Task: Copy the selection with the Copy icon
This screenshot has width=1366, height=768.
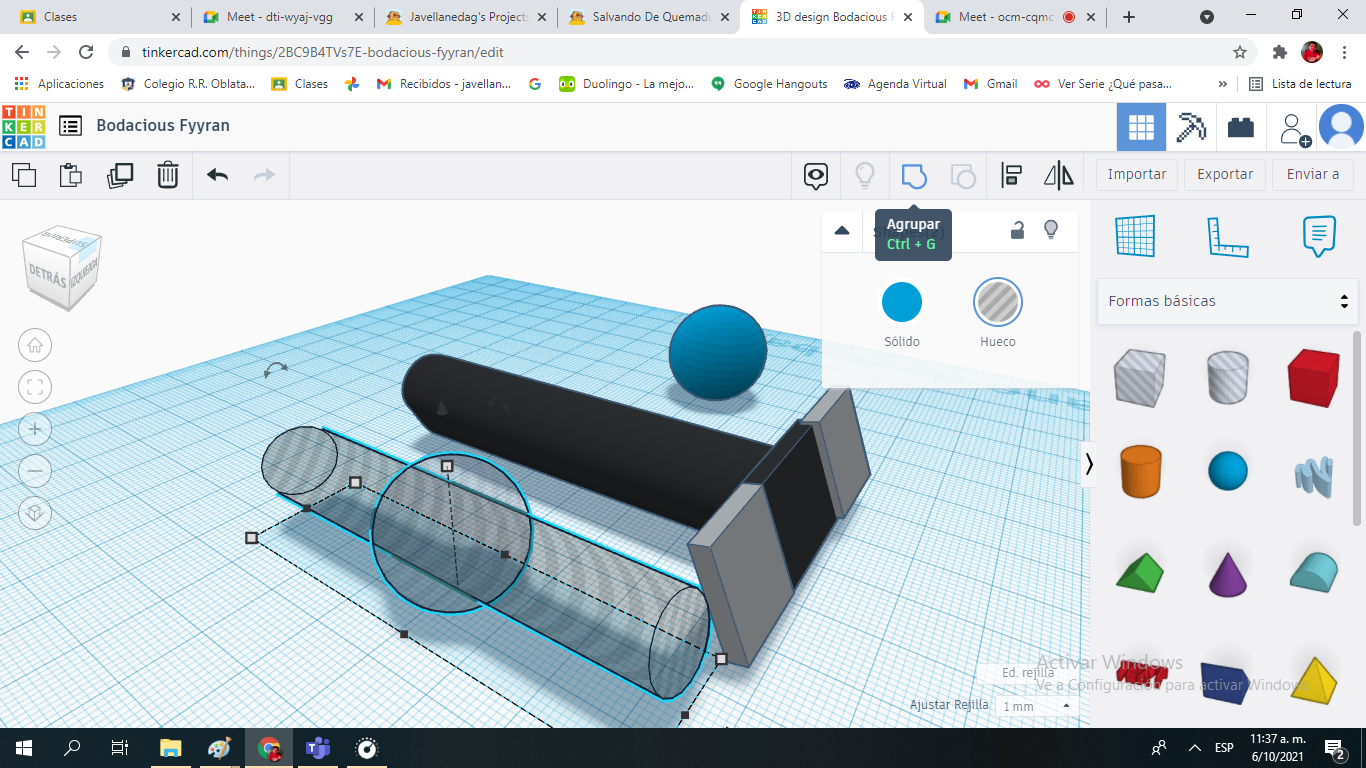Action: pyautogui.click(x=24, y=175)
